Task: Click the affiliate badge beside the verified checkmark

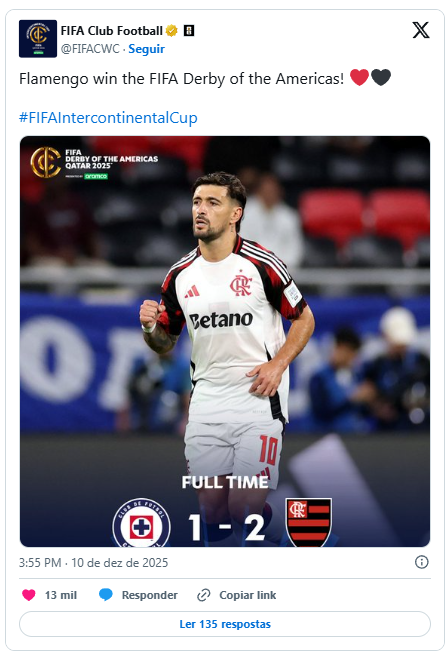Action: tap(189, 31)
